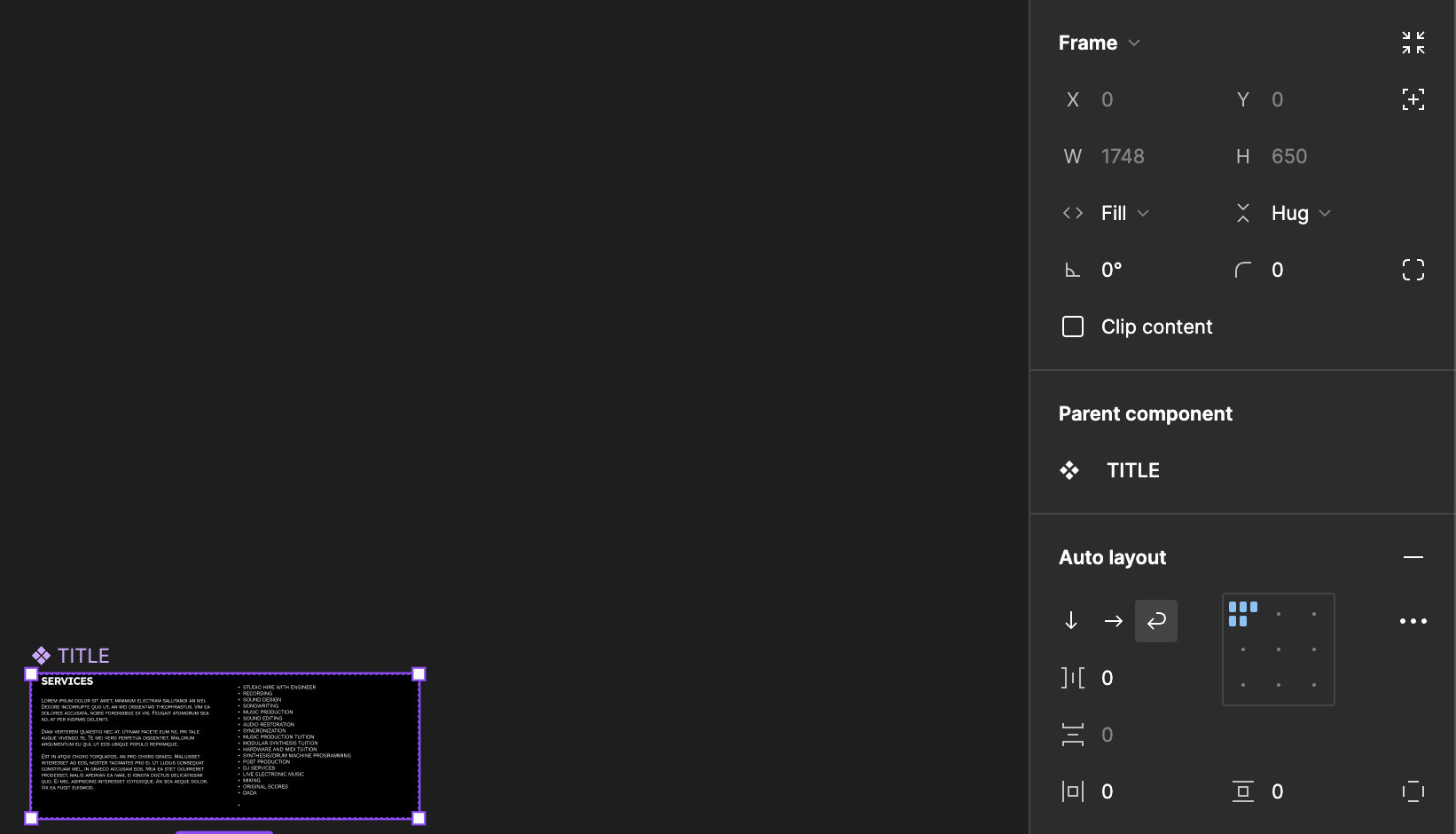This screenshot has height=834, width=1456.
Task: Open auto layout advanced settings ellipsis
Action: pyautogui.click(x=1413, y=621)
